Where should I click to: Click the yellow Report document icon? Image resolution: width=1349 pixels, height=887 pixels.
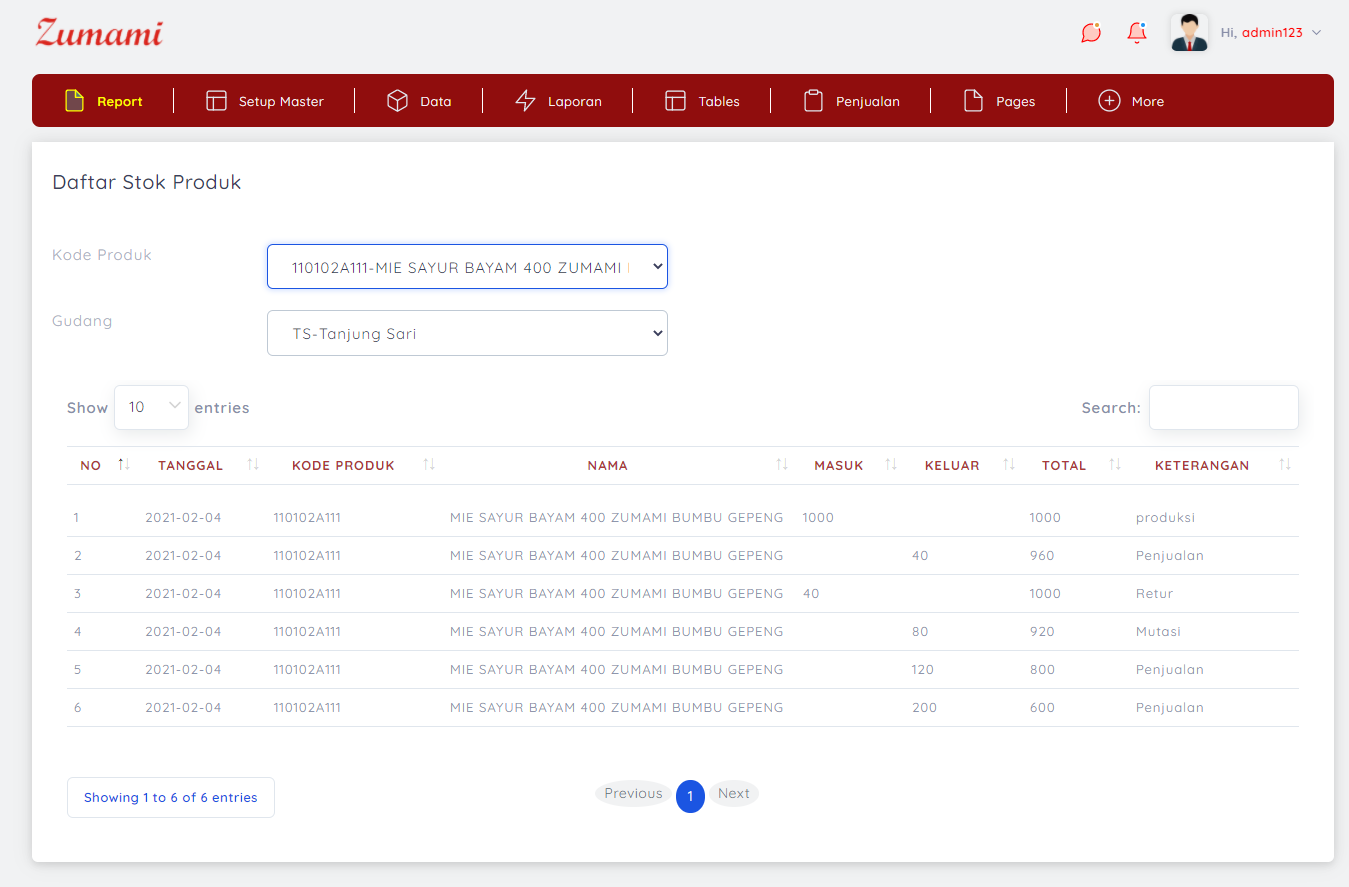(75, 101)
